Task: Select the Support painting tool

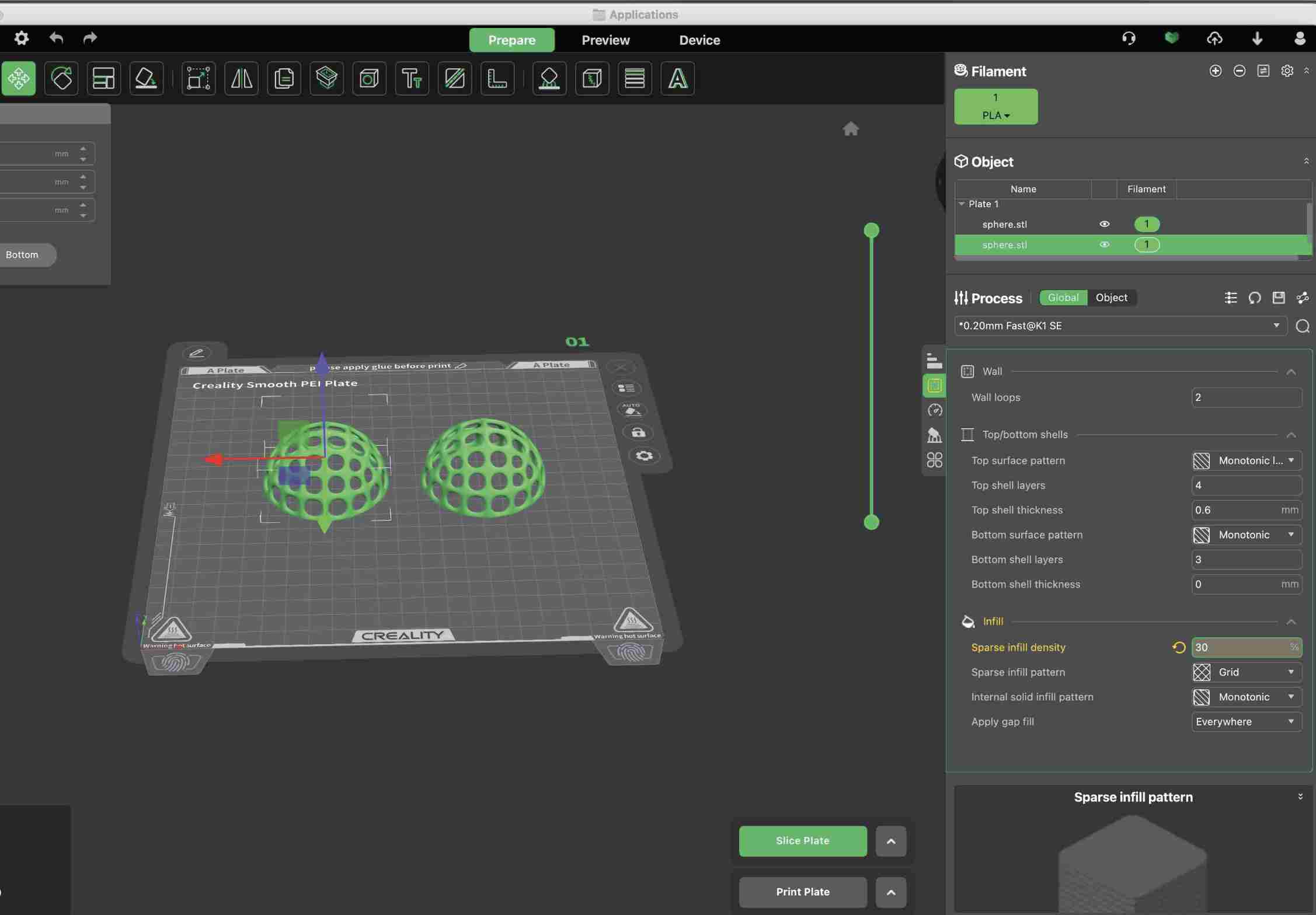Action: [549, 78]
